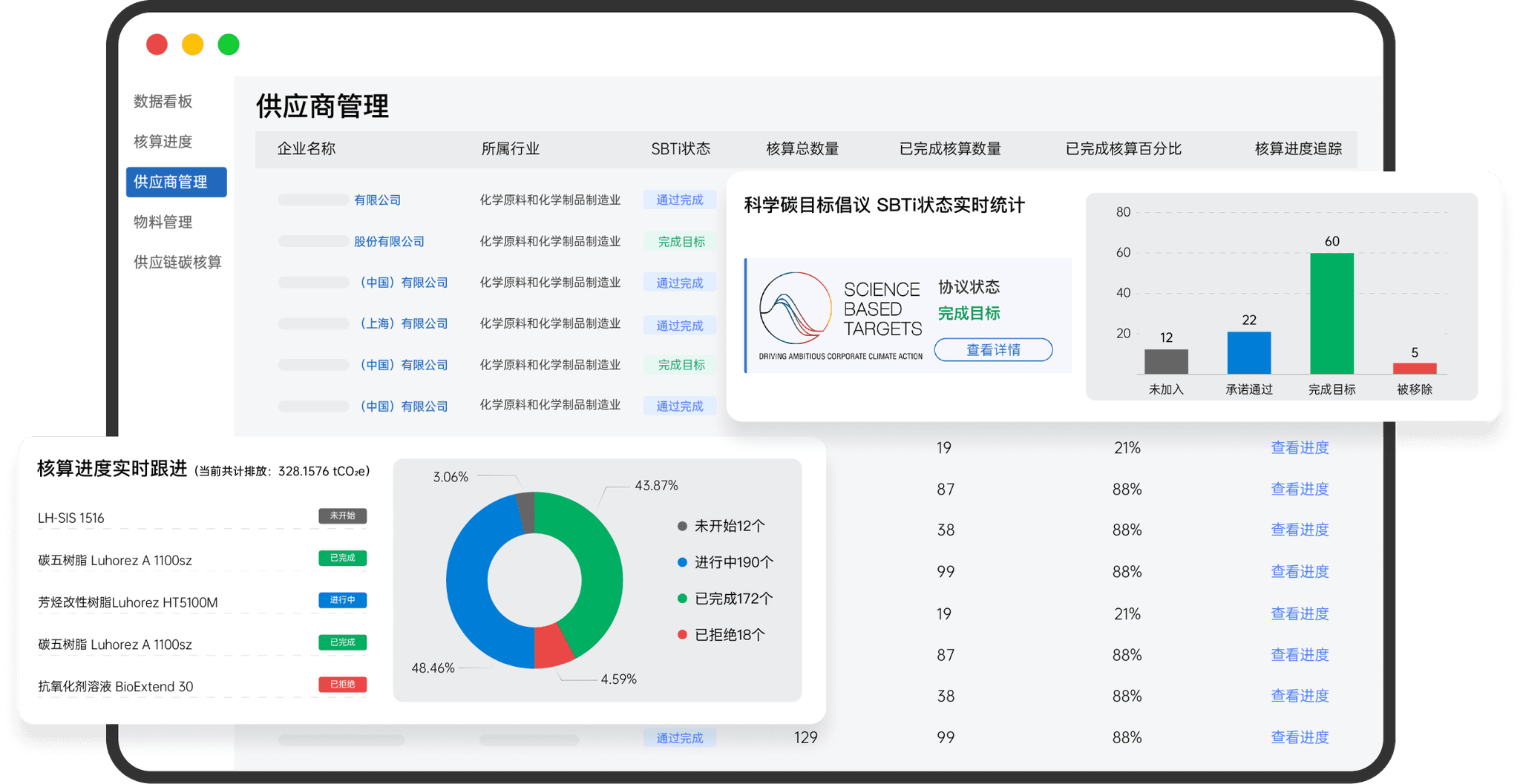Select the 进行中 badge for Luhorez HT5100M
This screenshot has height=784, width=1520.
coord(342,600)
